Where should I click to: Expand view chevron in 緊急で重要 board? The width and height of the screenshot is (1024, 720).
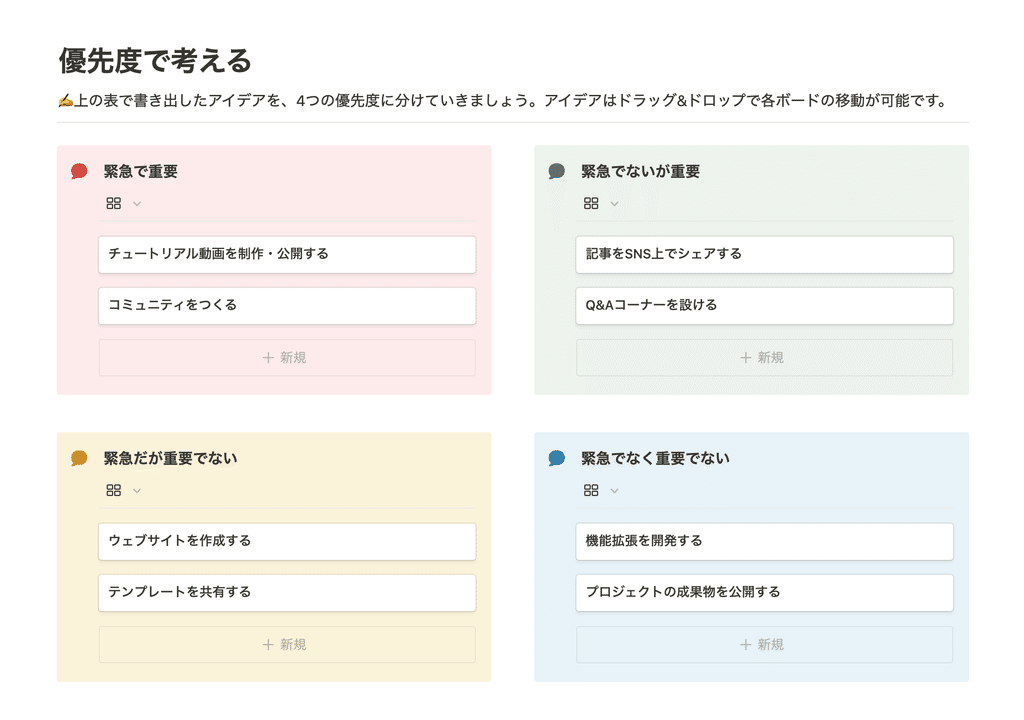136,204
